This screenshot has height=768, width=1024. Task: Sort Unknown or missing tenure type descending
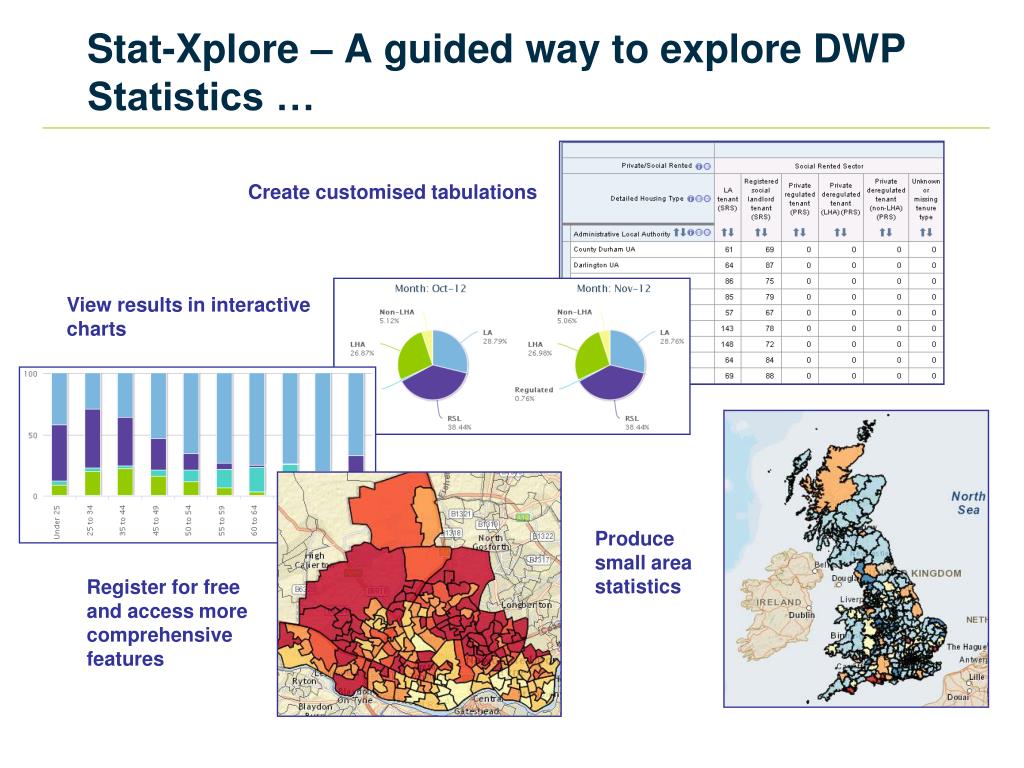[x=929, y=232]
